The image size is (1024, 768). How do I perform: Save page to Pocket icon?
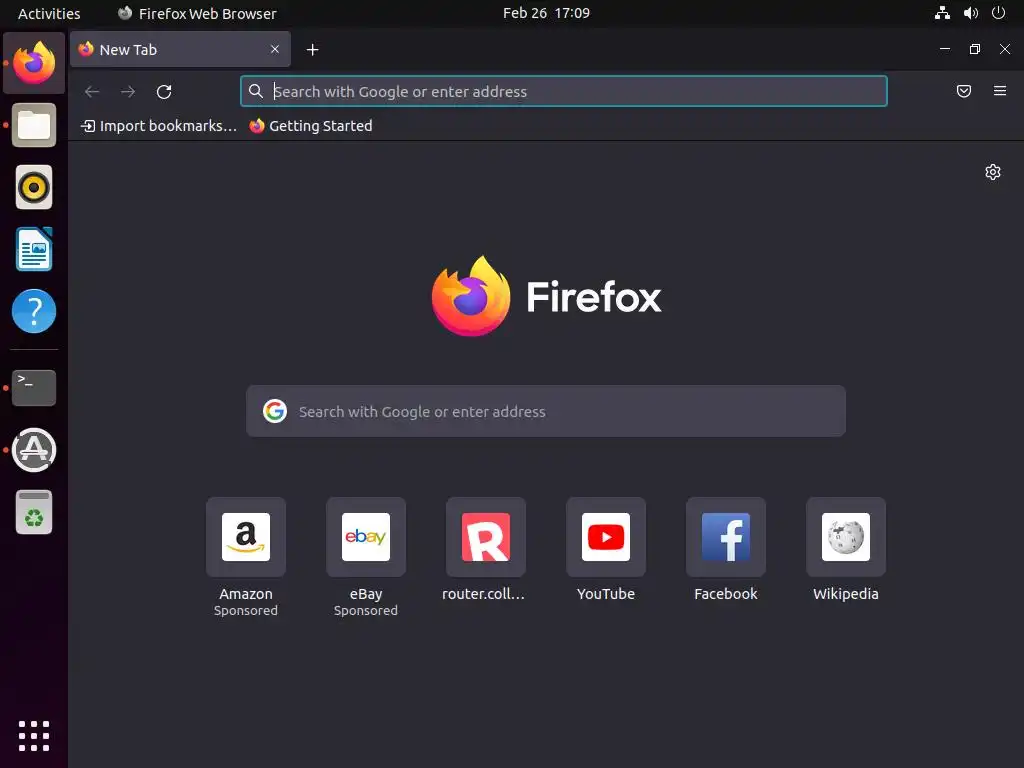963,91
